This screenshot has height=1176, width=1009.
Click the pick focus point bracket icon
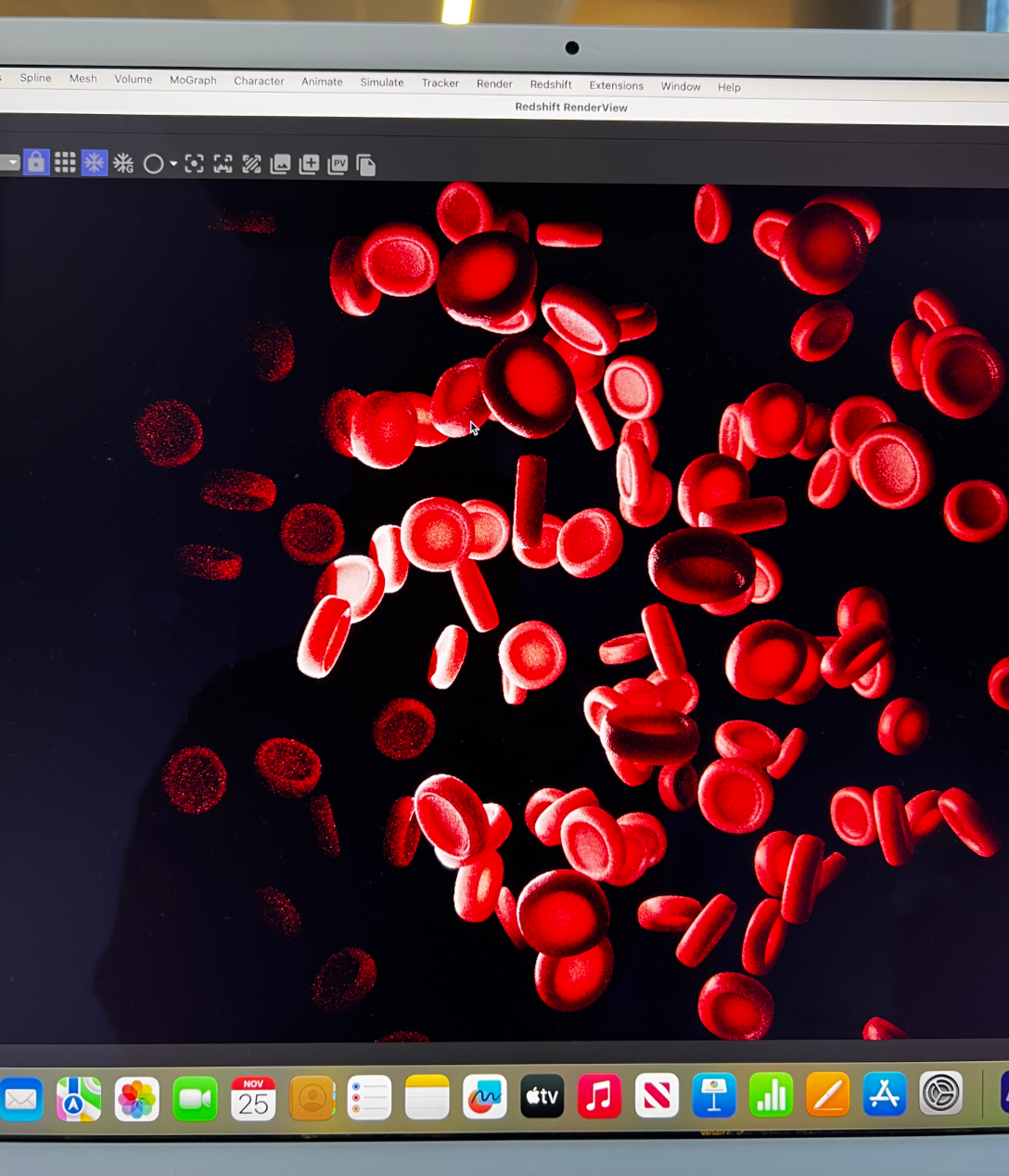[x=194, y=164]
